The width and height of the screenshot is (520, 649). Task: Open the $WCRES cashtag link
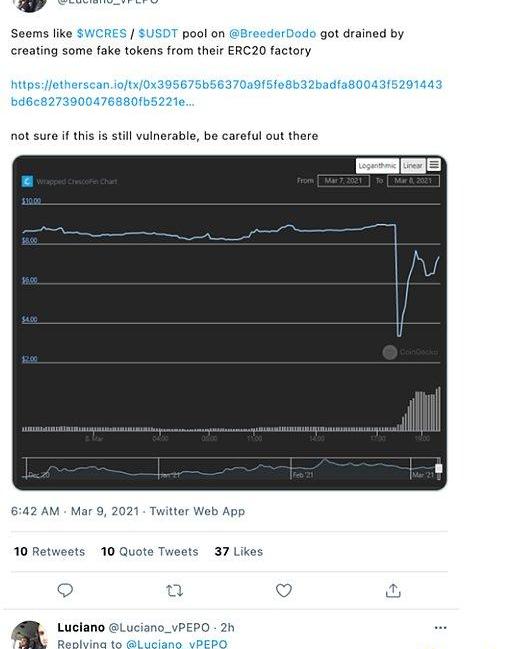(x=101, y=34)
